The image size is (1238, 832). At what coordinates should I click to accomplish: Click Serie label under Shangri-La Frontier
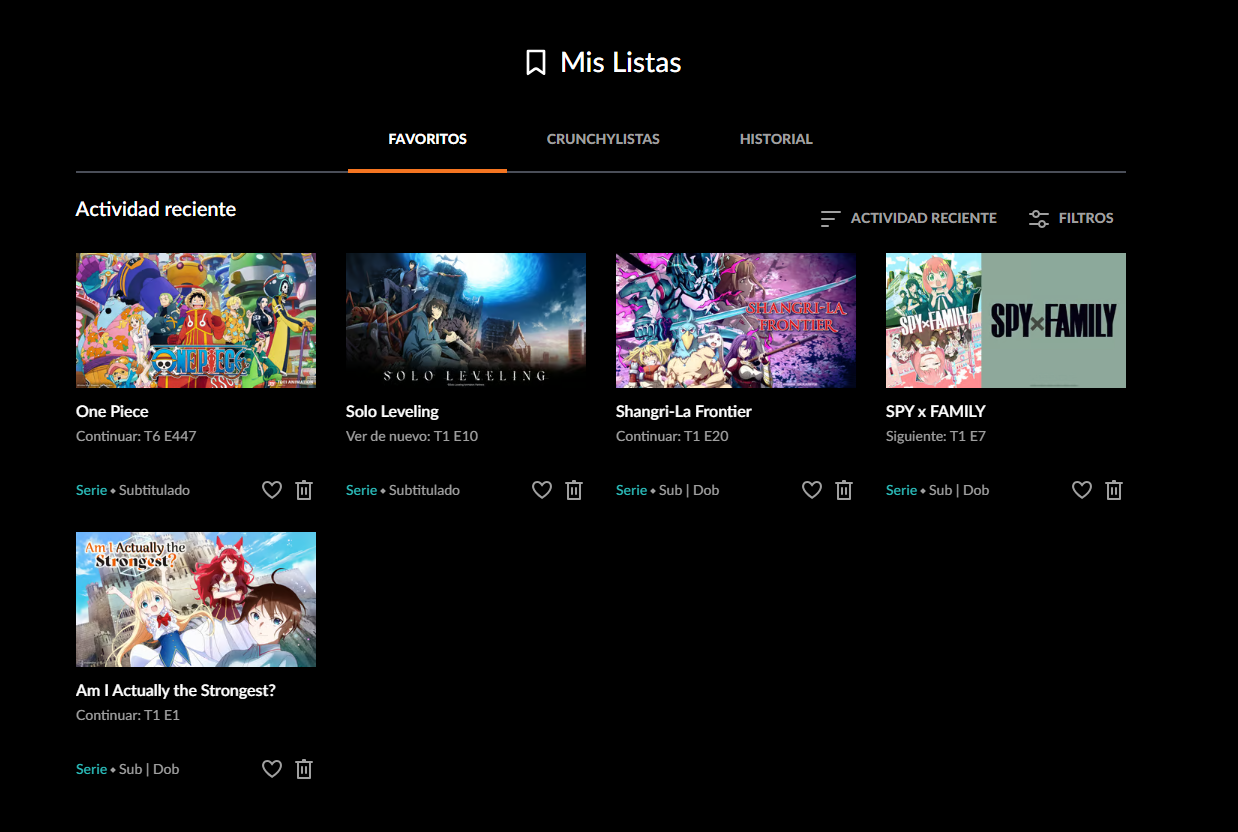pos(631,490)
